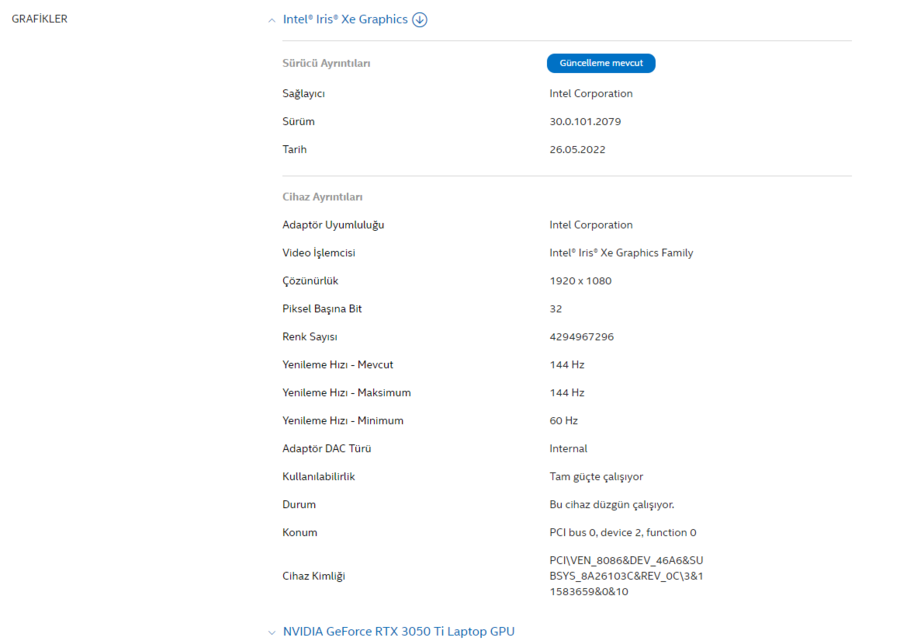Click the Piksel Başına Bit label

coord(322,309)
